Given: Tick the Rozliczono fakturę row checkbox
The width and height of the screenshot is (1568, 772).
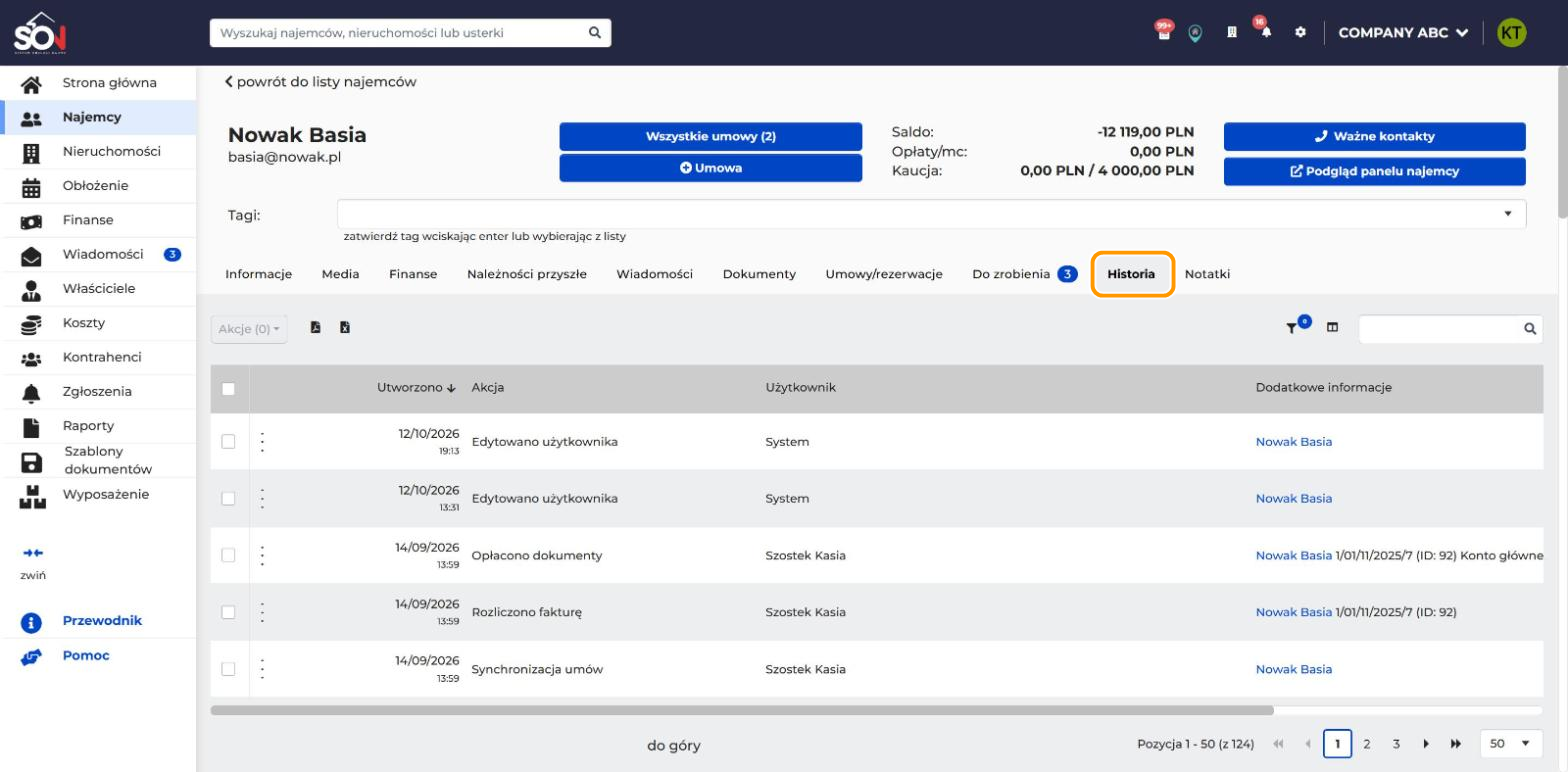Looking at the screenshot, I should 228,612.
